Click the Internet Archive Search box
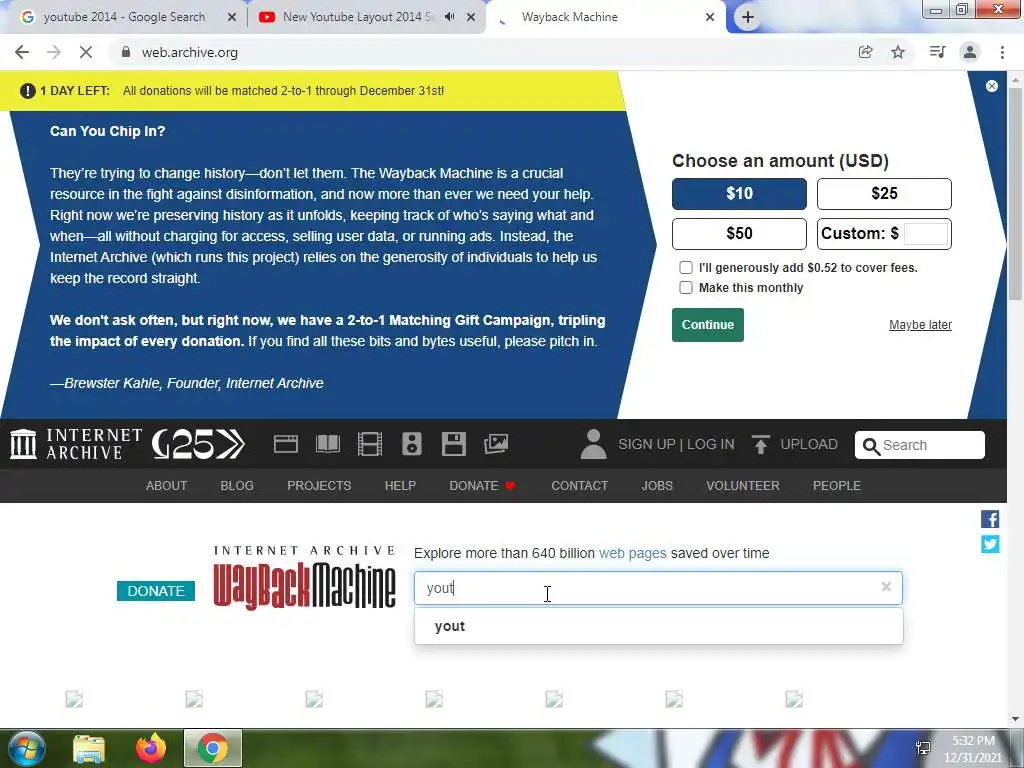This screenshot has width=1024, height=768. click(920, 445)
